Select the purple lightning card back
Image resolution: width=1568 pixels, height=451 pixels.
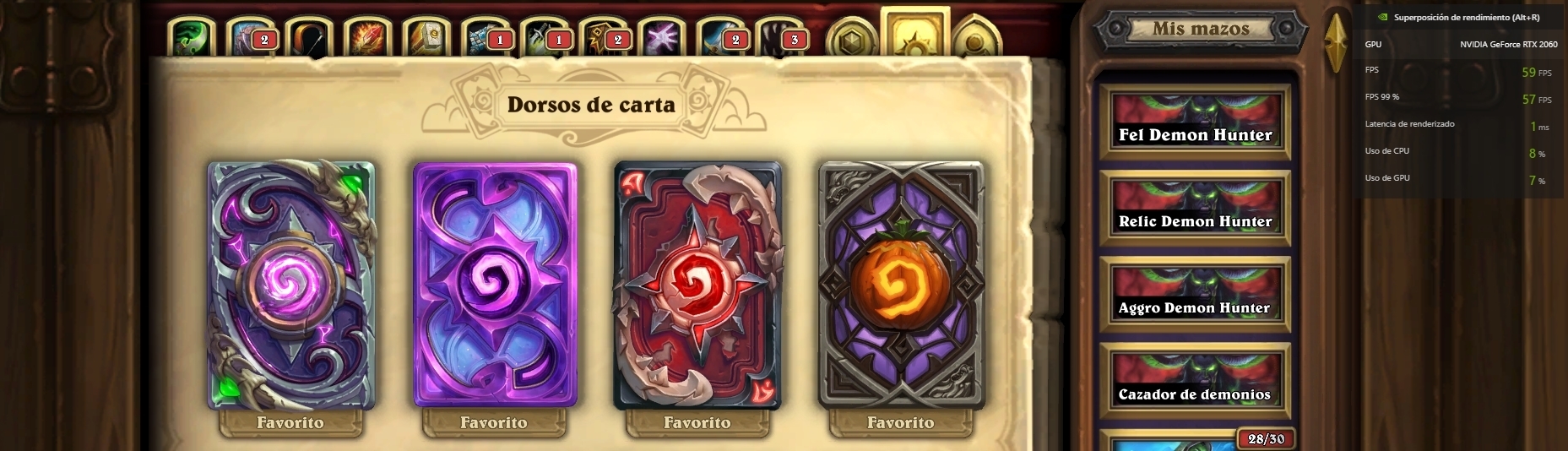[x=291, y=285]
